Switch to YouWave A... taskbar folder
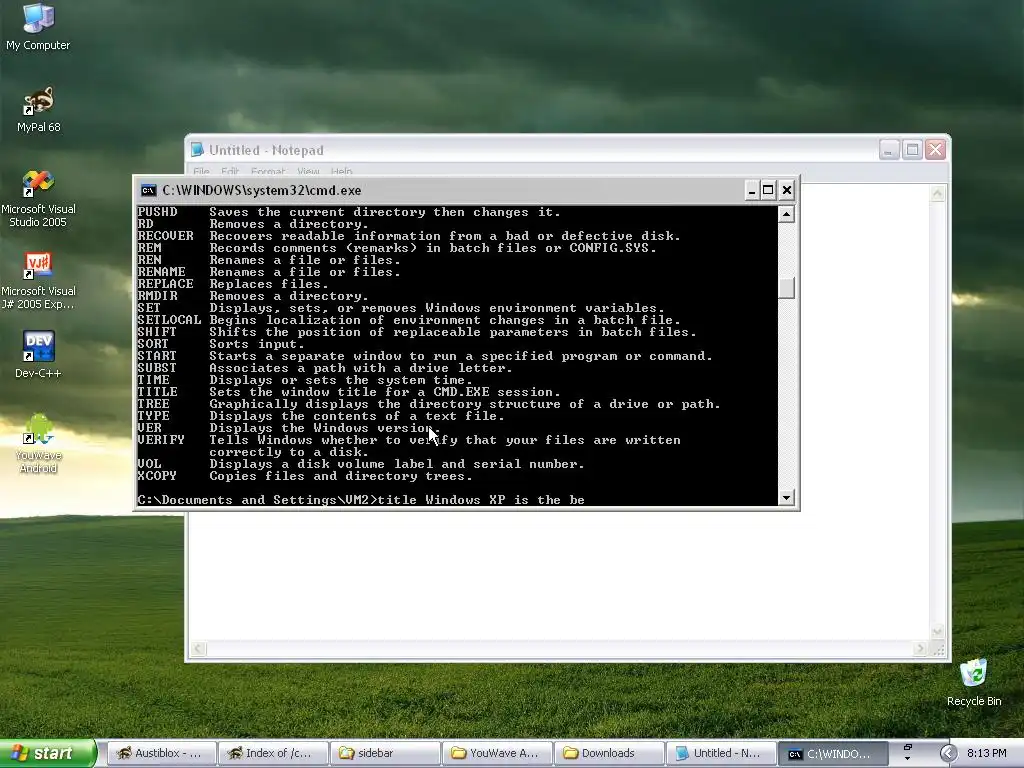Screen dimensions: 1024x768 pyautogui.click(x=496, y=753)
